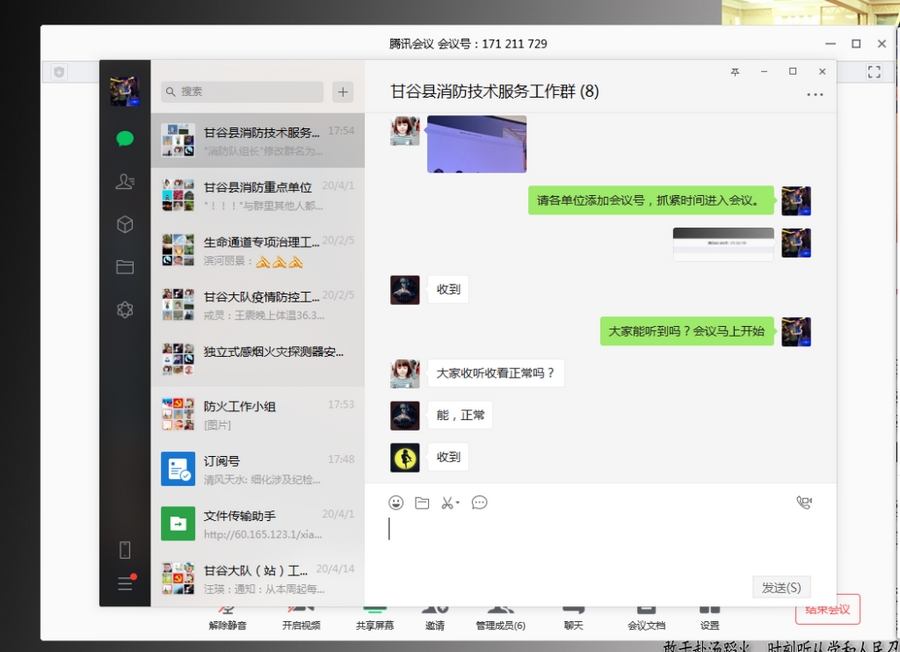Open the Favorites cube icon in sidebar
This screenshot has width=900, height=652.
[125, 225]
